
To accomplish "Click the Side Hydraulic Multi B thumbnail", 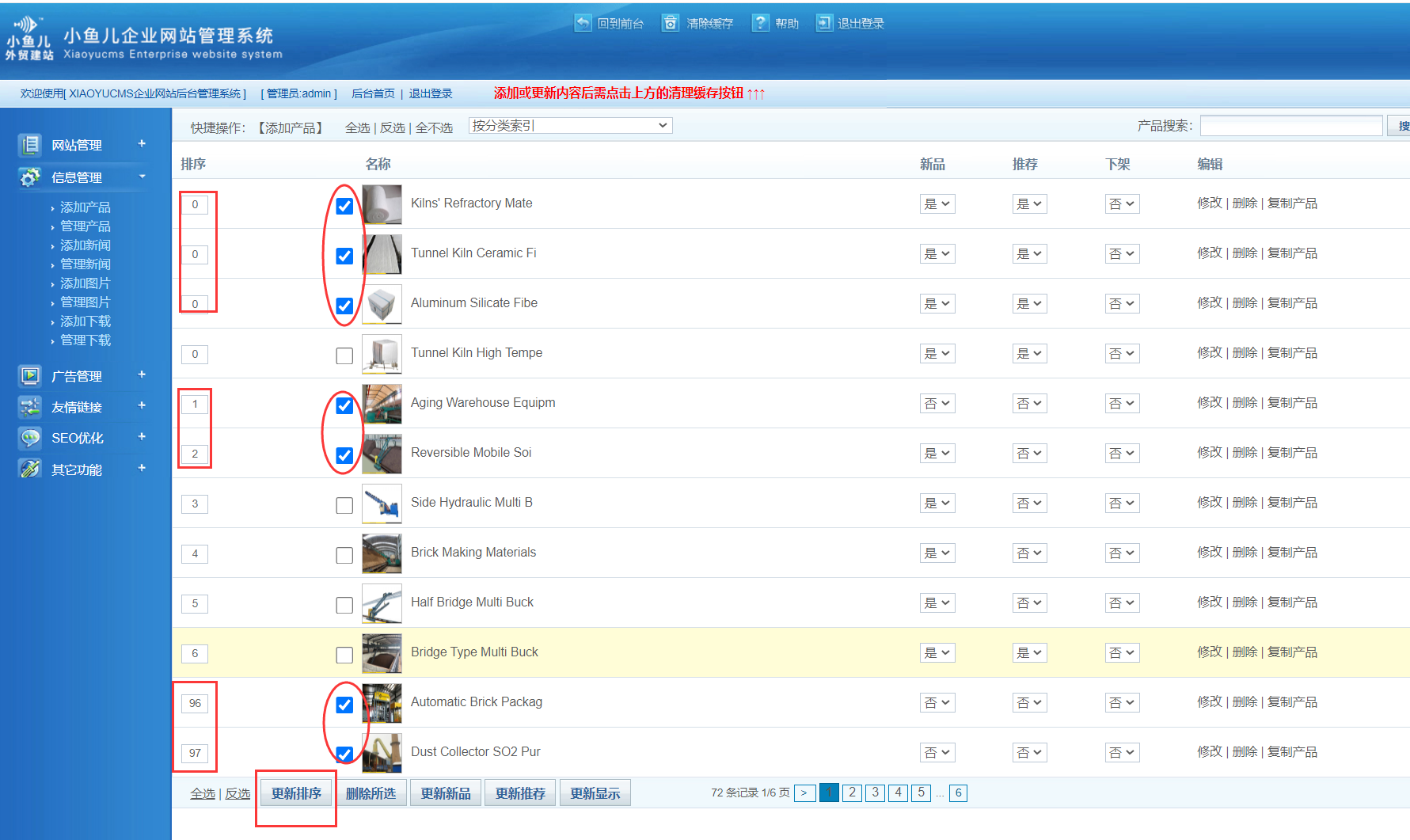I will [382, 504].
